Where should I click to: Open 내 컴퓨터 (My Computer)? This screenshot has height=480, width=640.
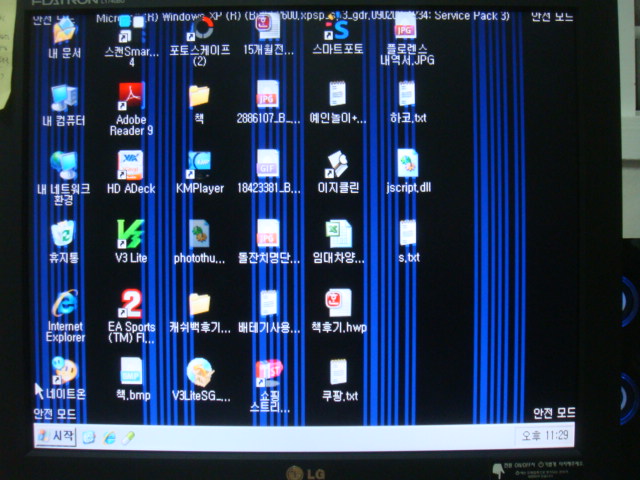(64, 98)
